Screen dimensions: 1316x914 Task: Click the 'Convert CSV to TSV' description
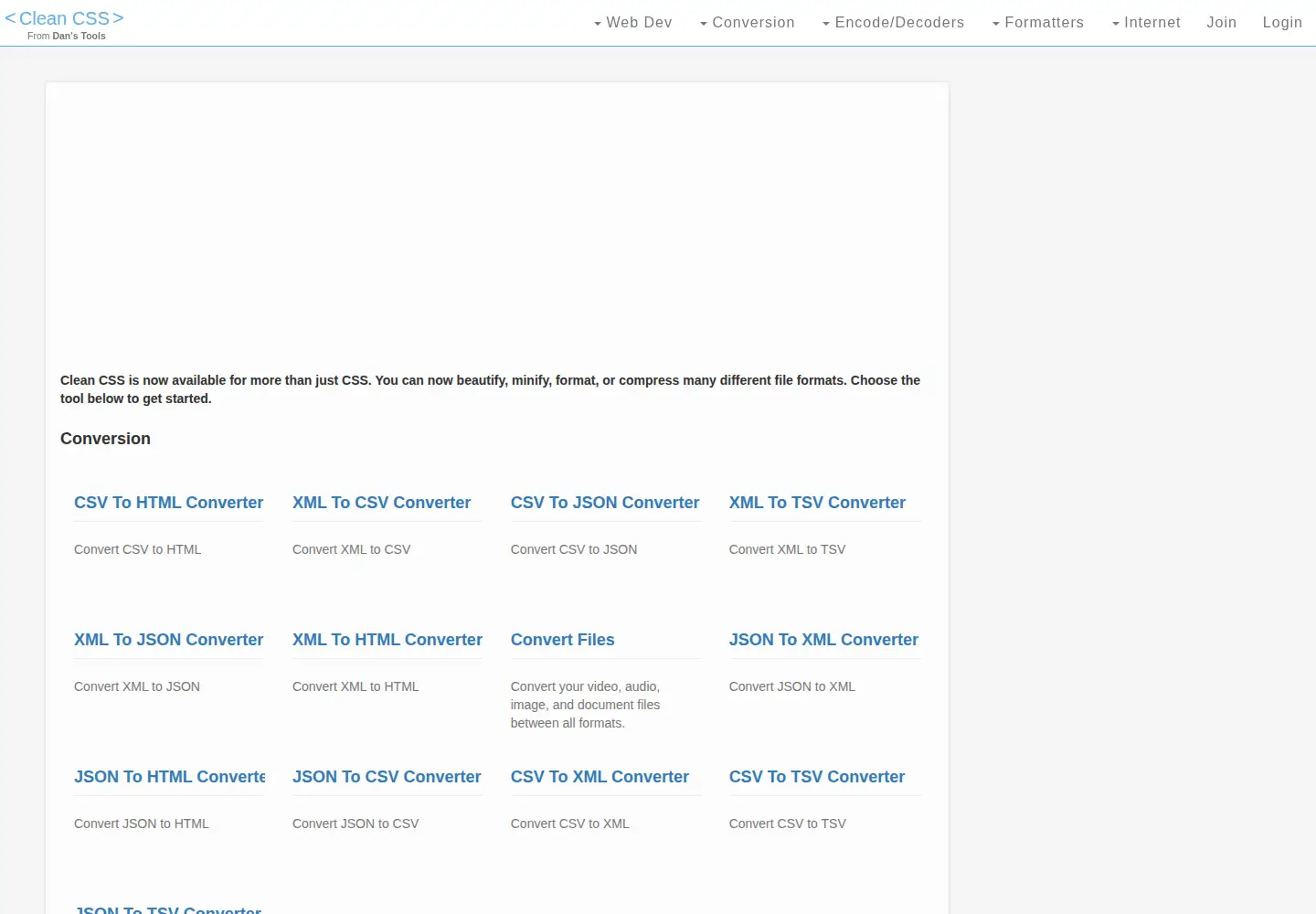[x=788, y=824]
